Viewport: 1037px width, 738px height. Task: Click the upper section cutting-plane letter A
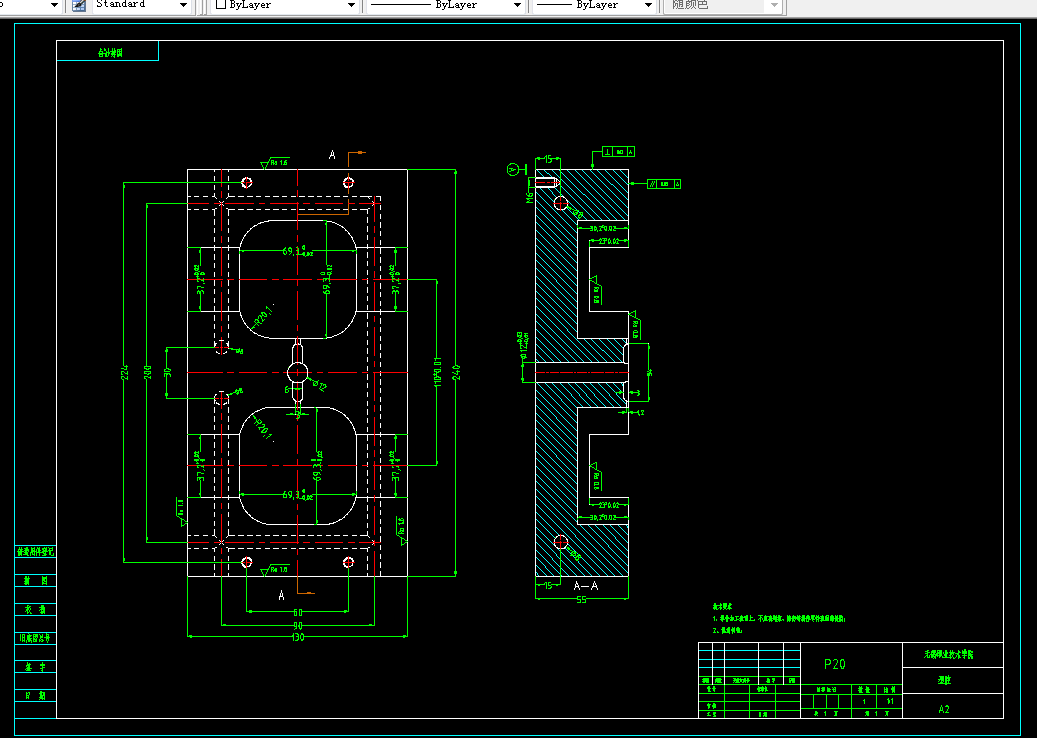(x=332, y=155)
